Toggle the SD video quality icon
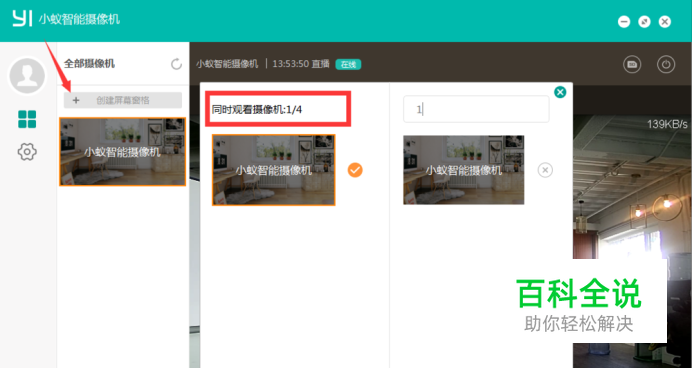692x368 pixels. tap(632, 64)
